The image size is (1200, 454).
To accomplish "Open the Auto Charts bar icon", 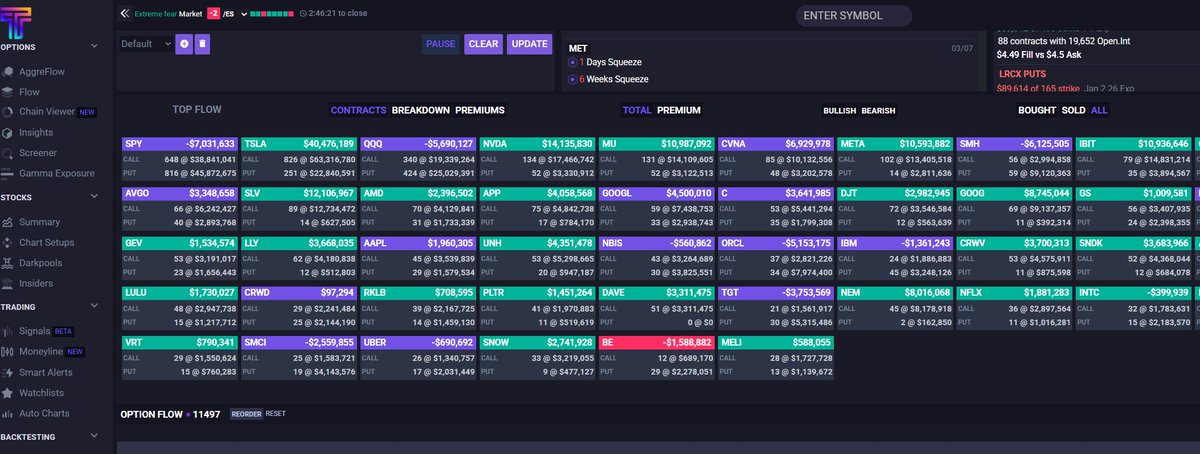I will pos(9,413).
